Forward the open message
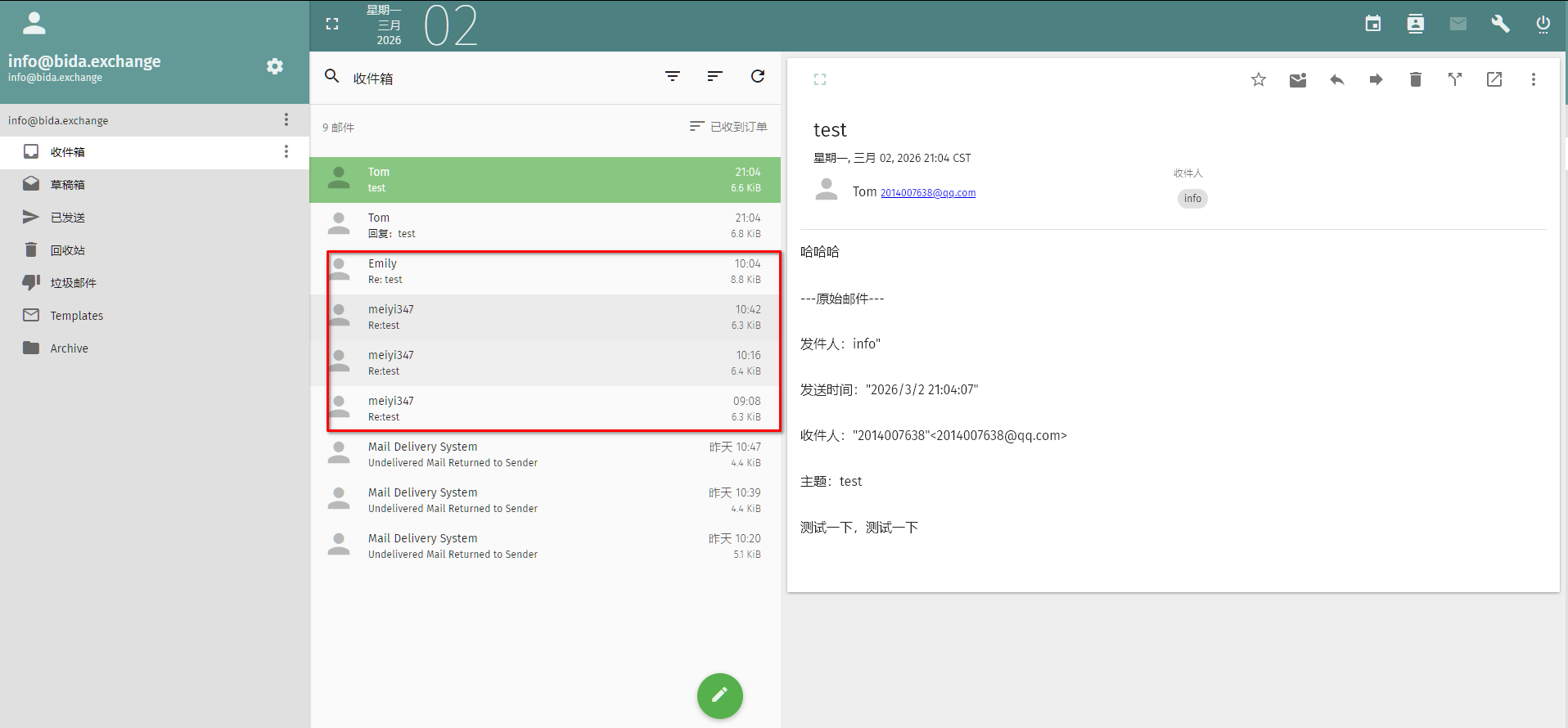Viewport: 1568px width, 728px height. 1376,79
